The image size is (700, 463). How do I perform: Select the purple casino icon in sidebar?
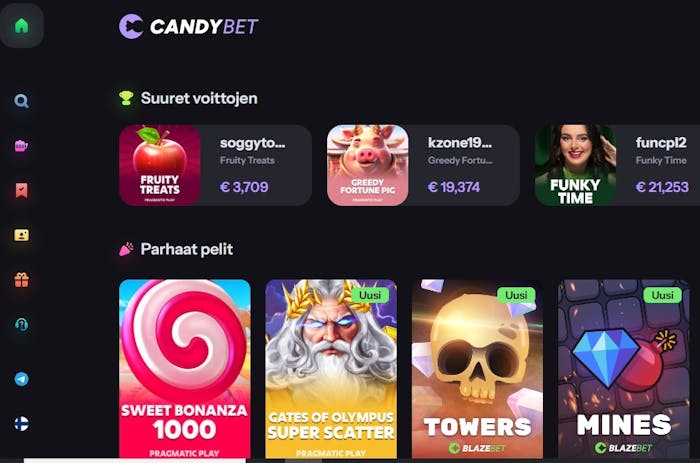21,146
